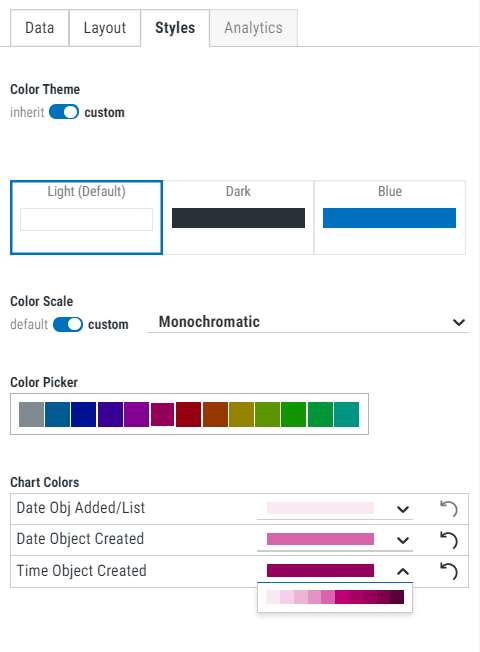This screenshot has width=480, height=652.
Task: Open the Analytics tab
Action: [x=253, y=28]
